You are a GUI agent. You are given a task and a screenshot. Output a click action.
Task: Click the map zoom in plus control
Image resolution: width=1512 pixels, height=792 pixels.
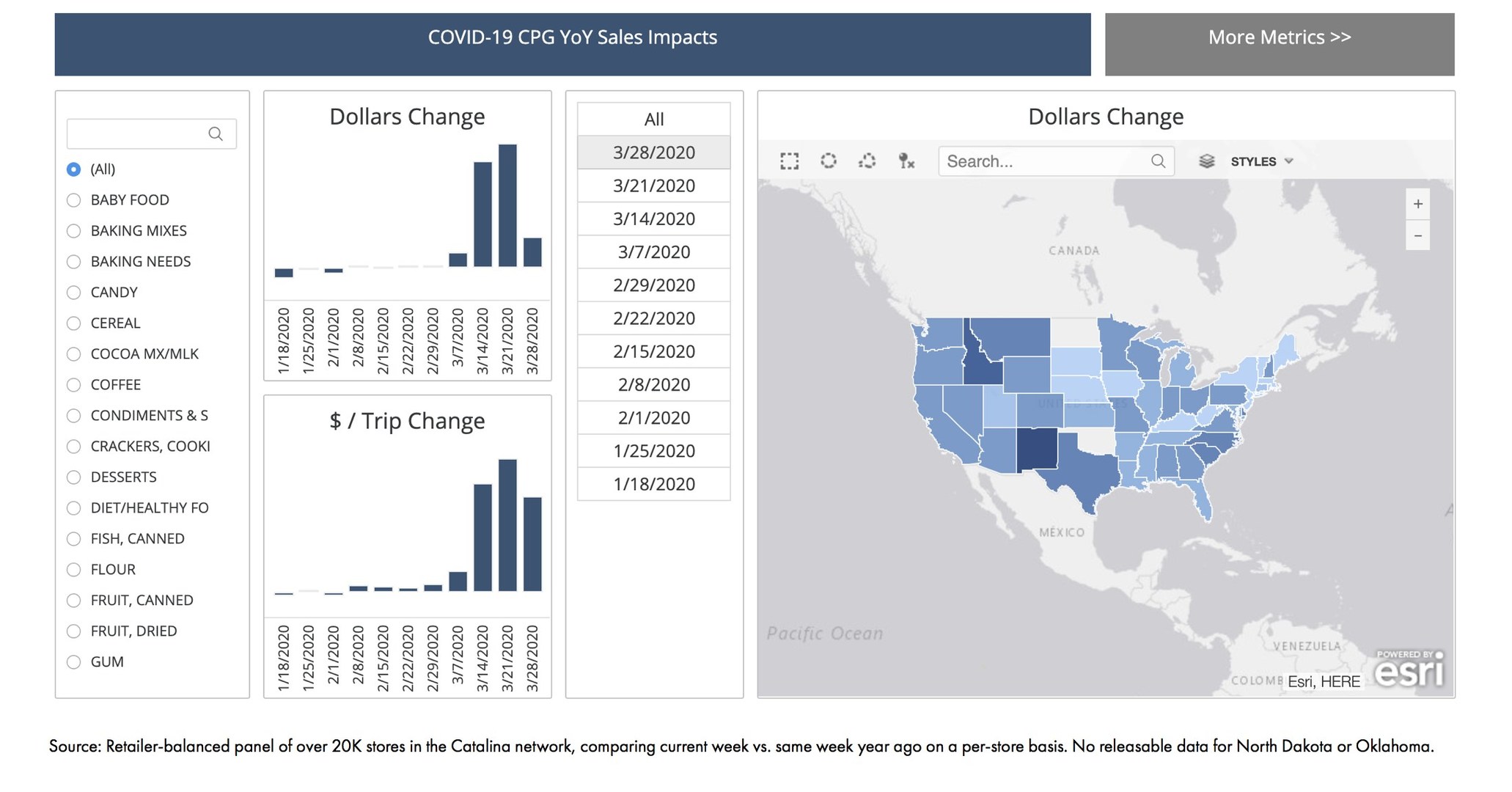(x=1418, y=204)
